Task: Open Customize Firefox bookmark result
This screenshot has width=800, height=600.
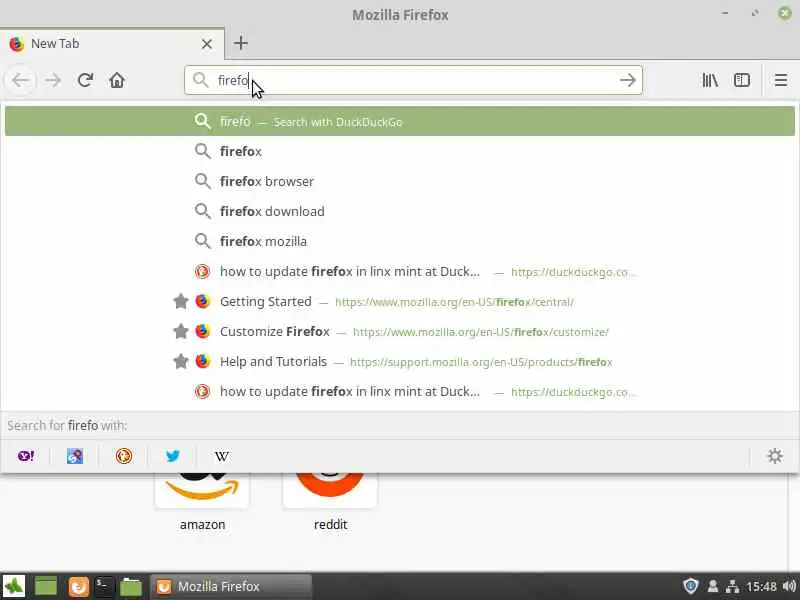Action: coord(400,332)
